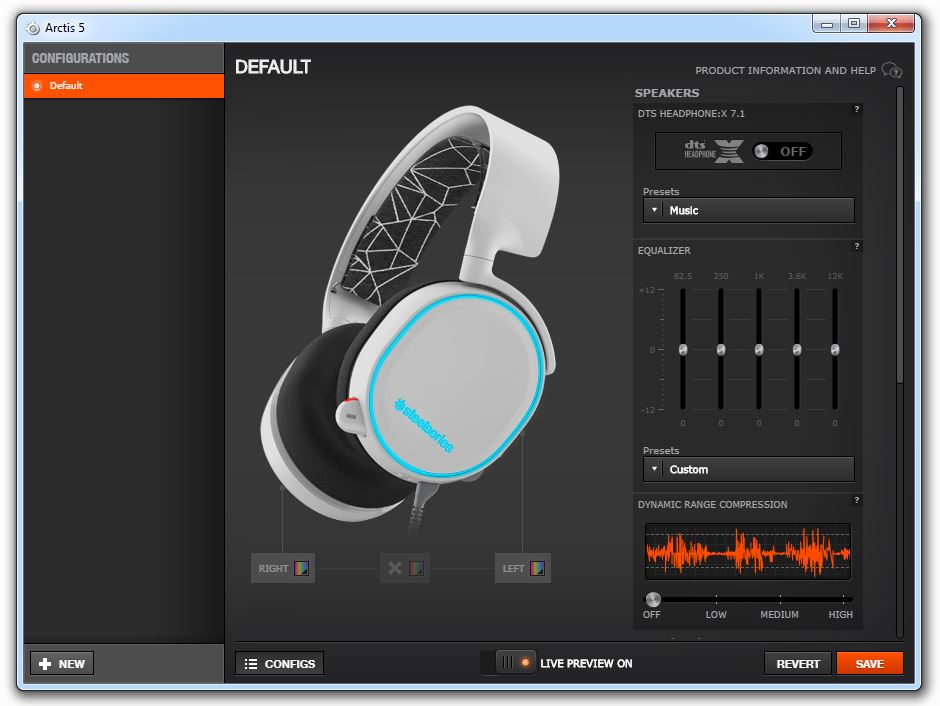Open Dynamic Range Compression help icon

pyautogui.click(x=857, y=500)
